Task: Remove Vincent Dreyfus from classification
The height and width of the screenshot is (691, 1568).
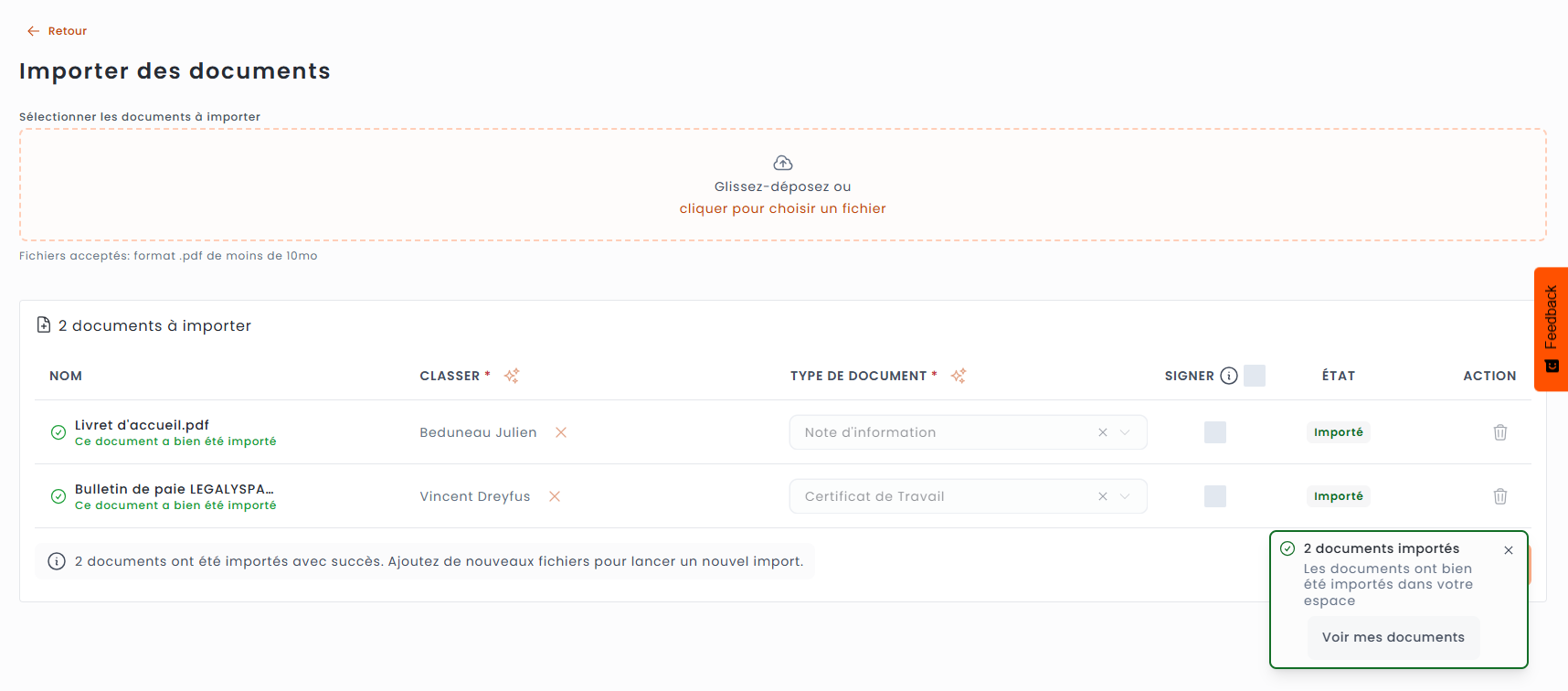Action: [x=555, y=496]
